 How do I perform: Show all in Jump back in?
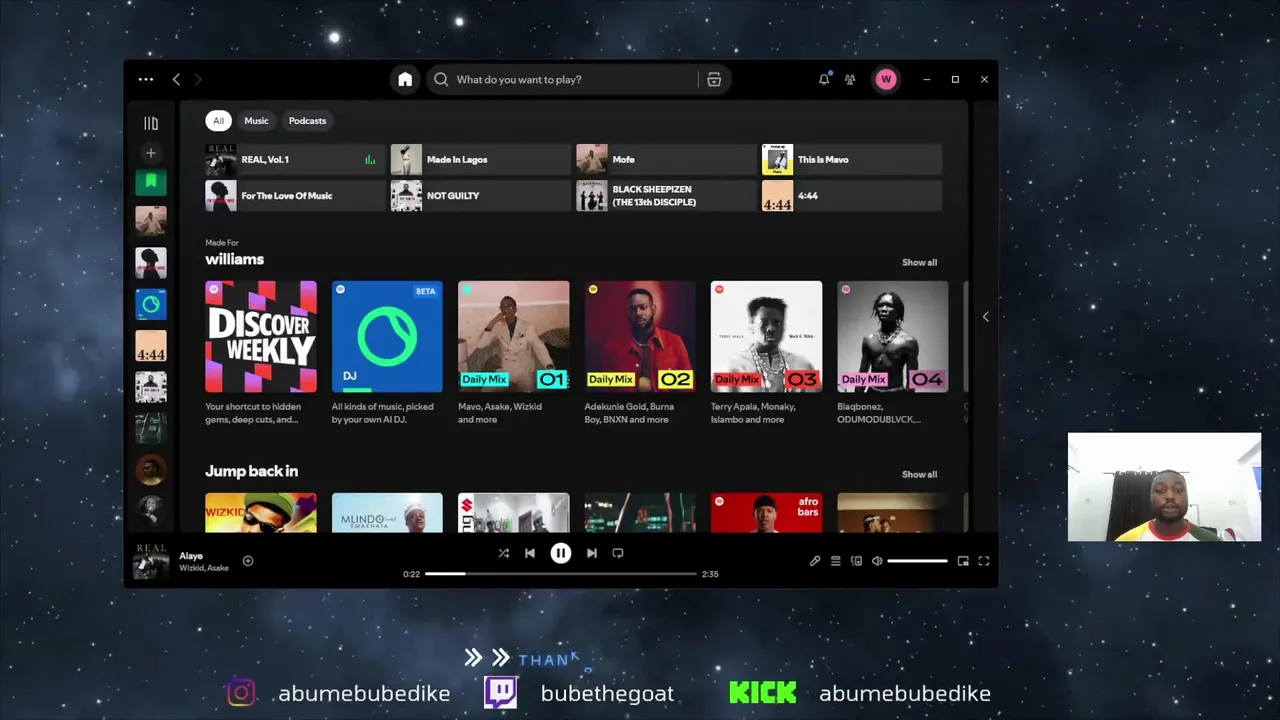(x=919, y=475)
